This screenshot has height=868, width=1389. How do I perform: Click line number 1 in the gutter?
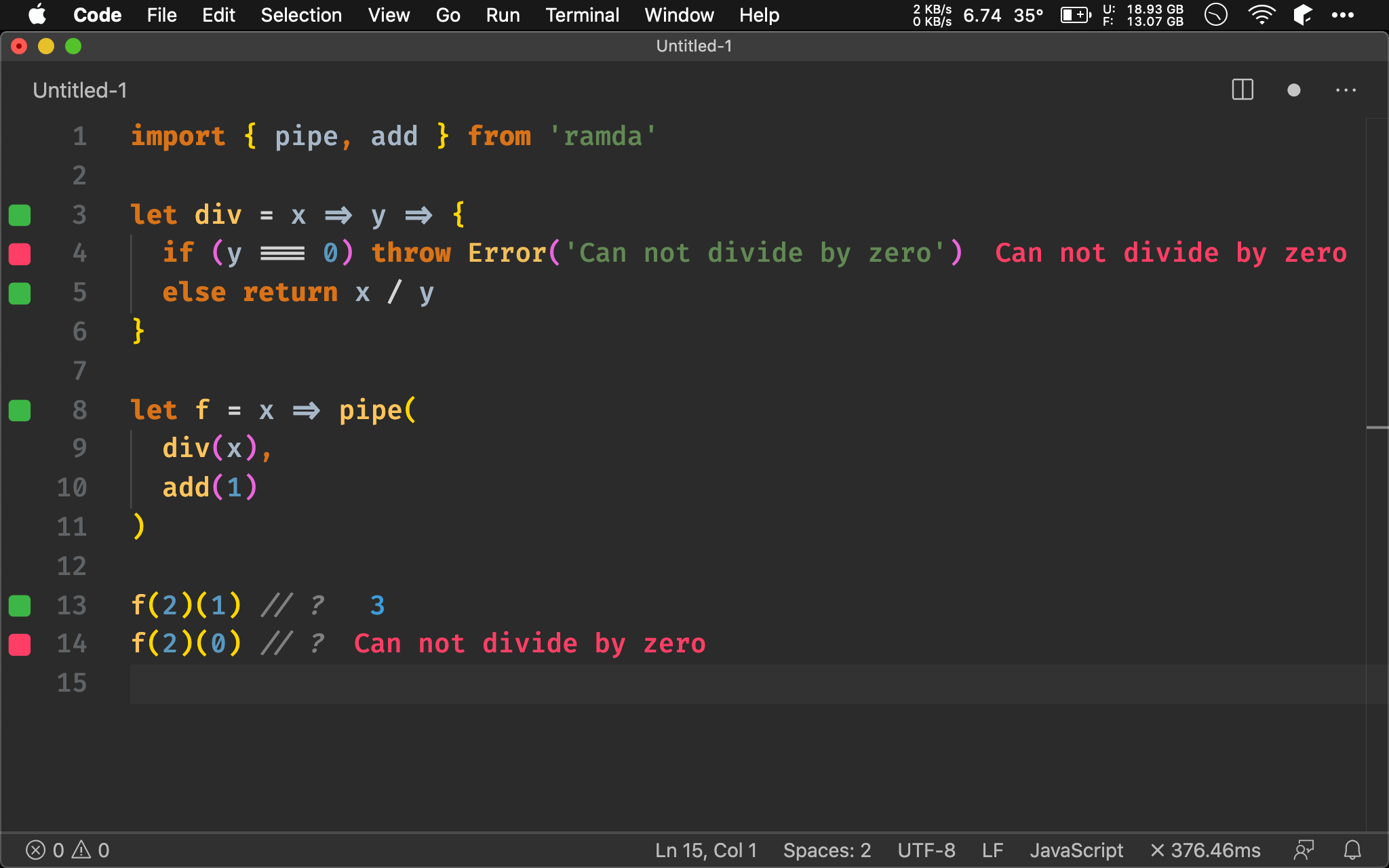pos(80,136)
